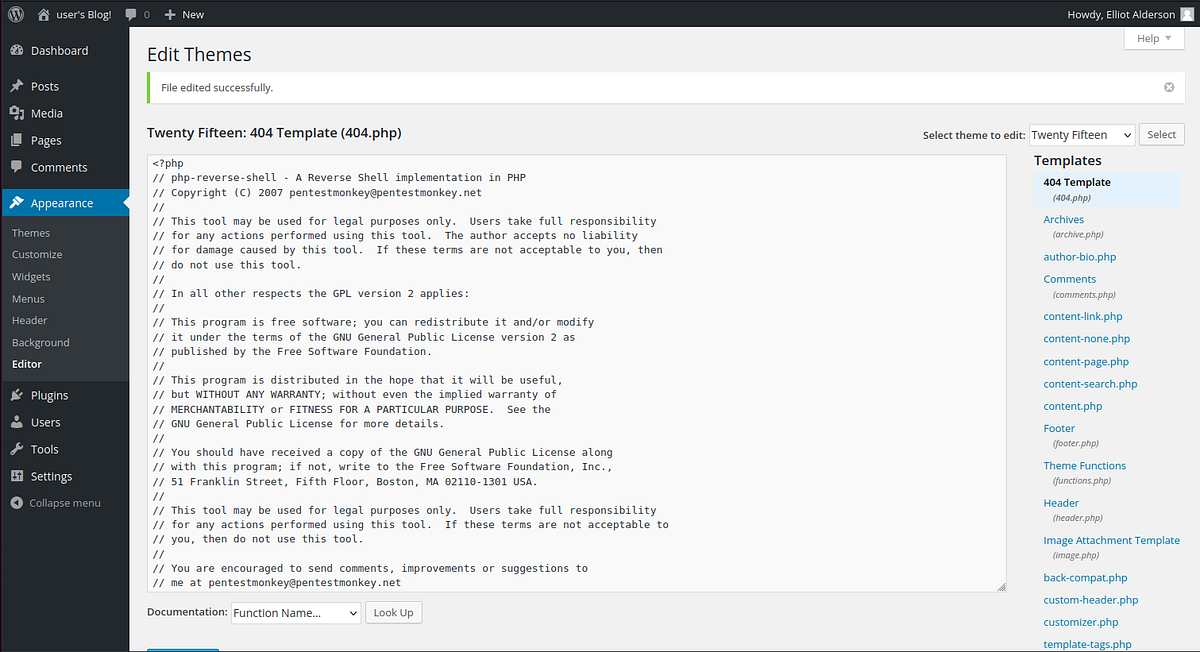Click the New label in admin bar
This screenshot has height=652, width=1200.
[193, 15]
